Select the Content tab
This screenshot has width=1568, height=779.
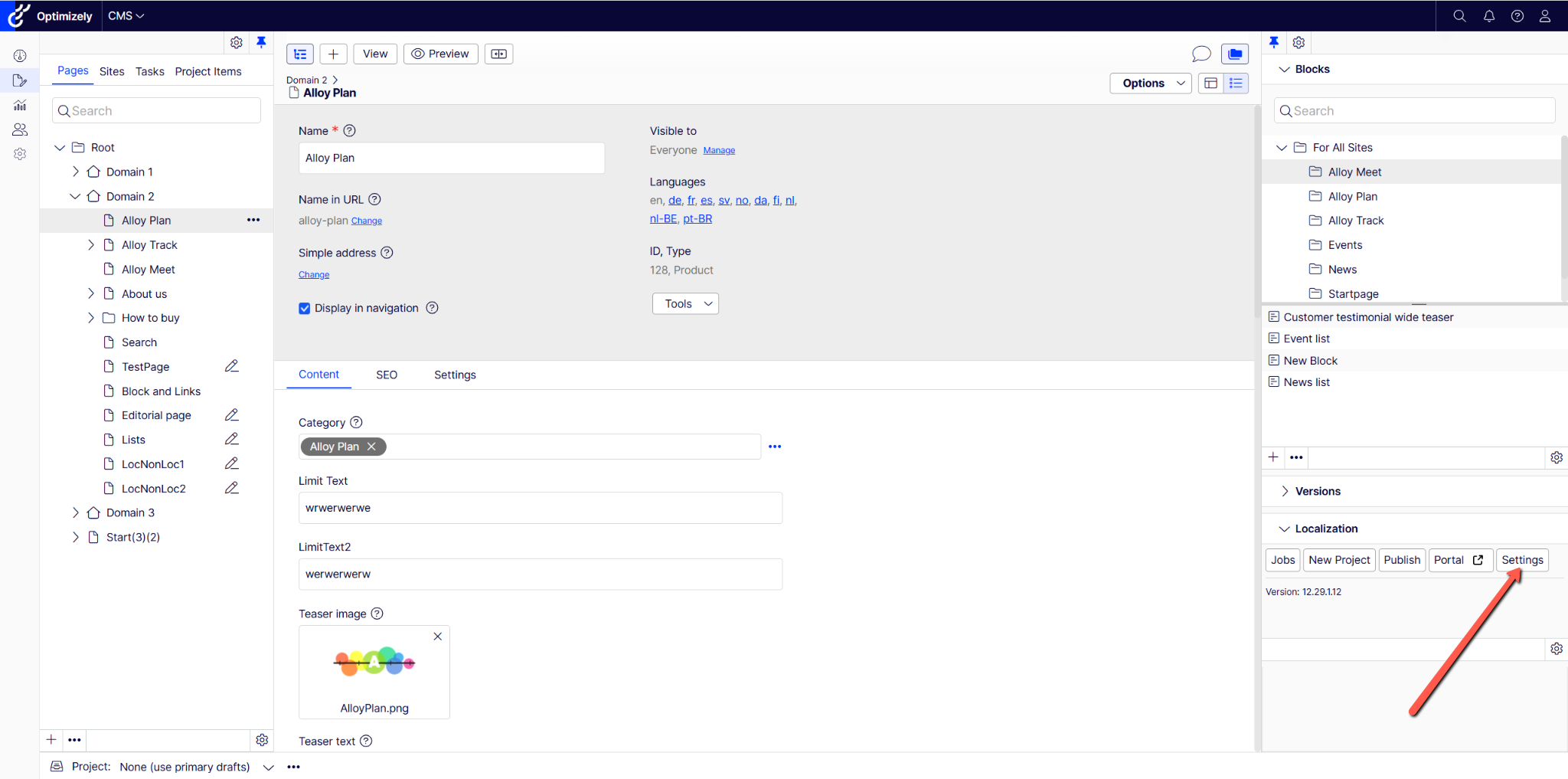point(318,375)
